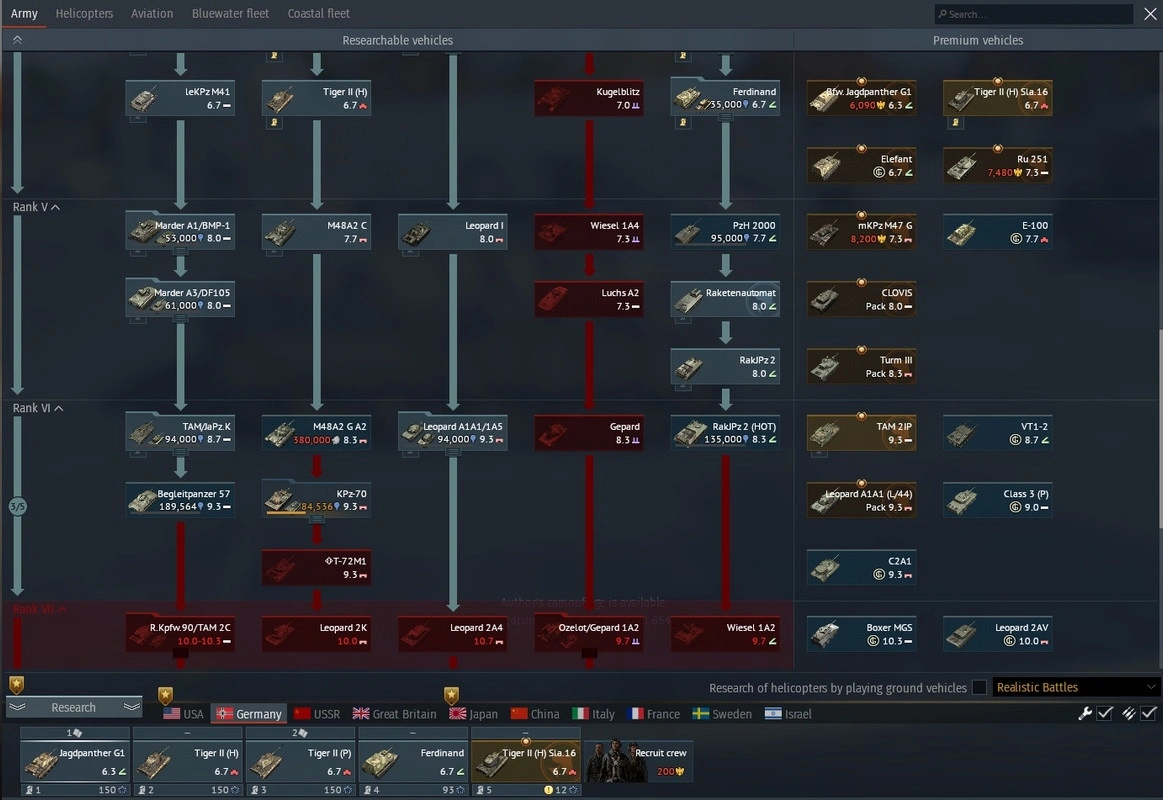This screenshot has height=800, width=1163.
Task: Select the Germany nation flag
Action: [249, 714]
